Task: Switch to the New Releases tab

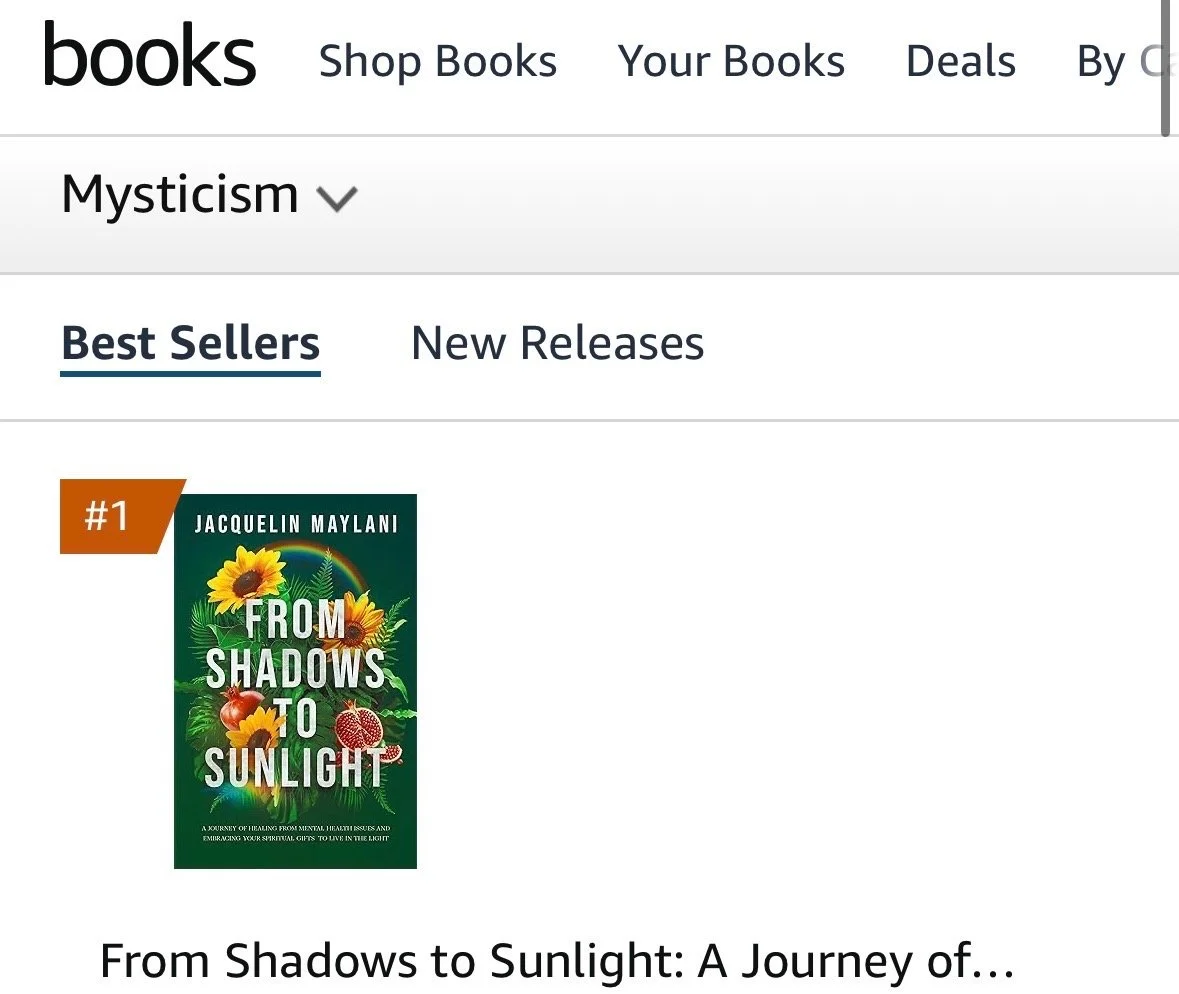Action: [557, 344]
